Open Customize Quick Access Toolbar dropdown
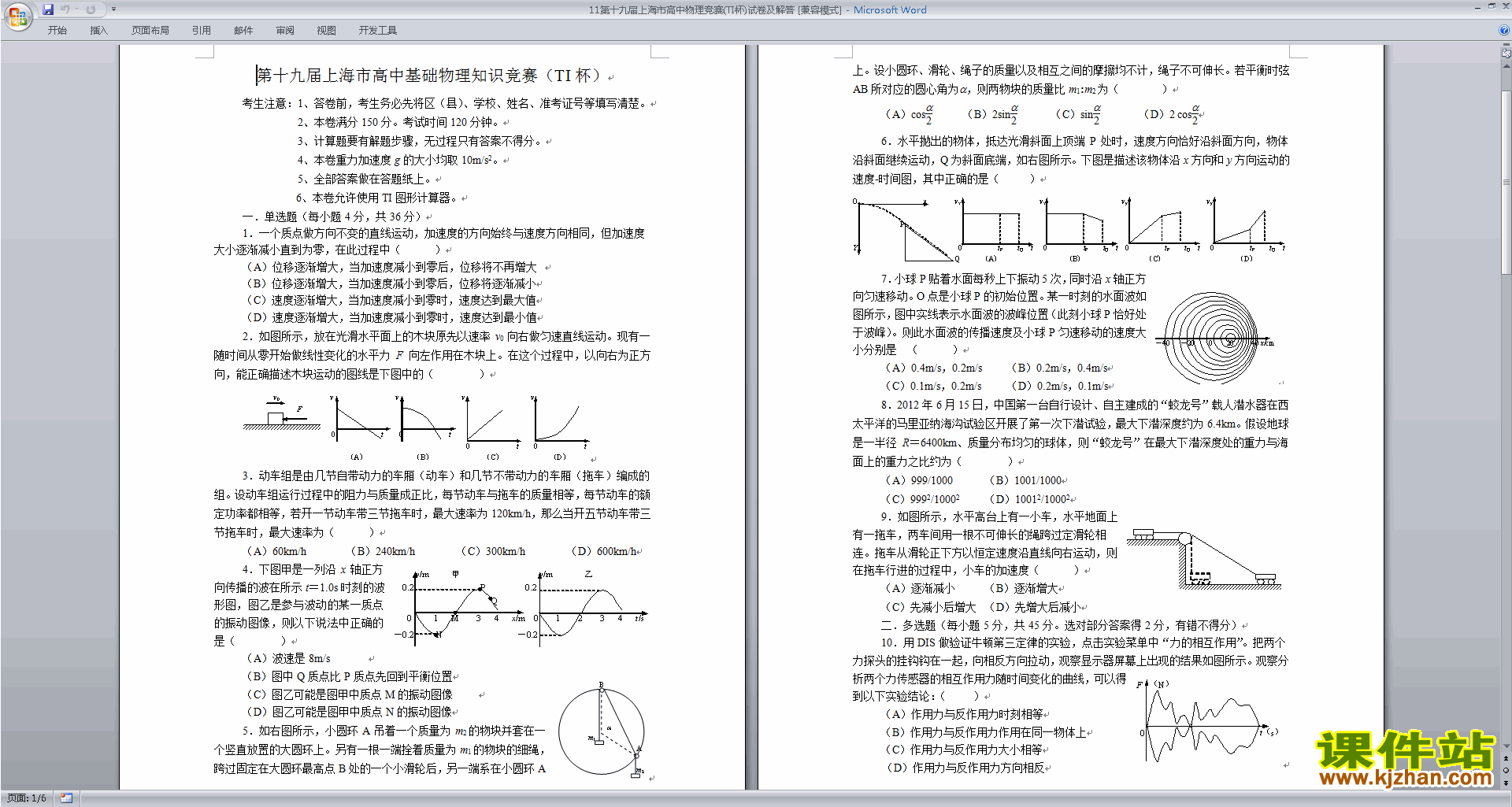This screenshot has height=807, width=1512. click(x=113, y=9)
